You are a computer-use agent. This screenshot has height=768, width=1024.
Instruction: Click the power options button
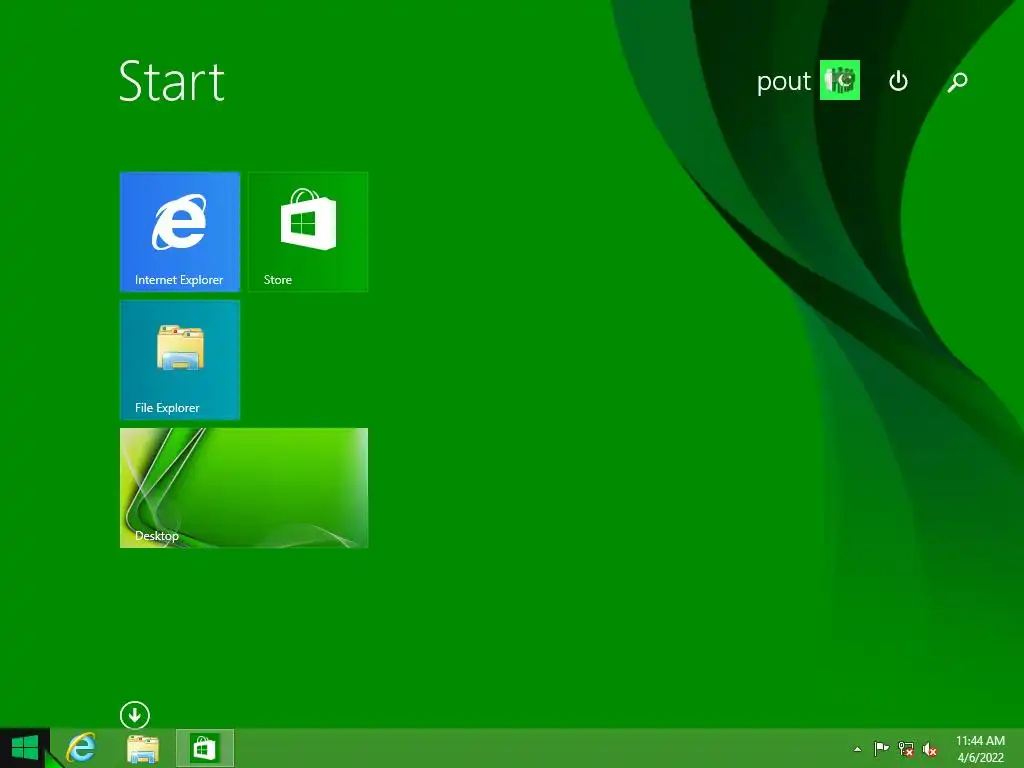898,81
